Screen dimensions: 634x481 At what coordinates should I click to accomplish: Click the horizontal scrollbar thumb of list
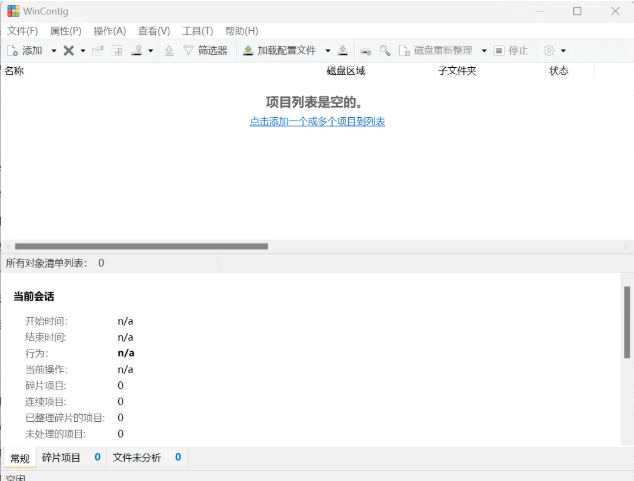click(141, 246)
